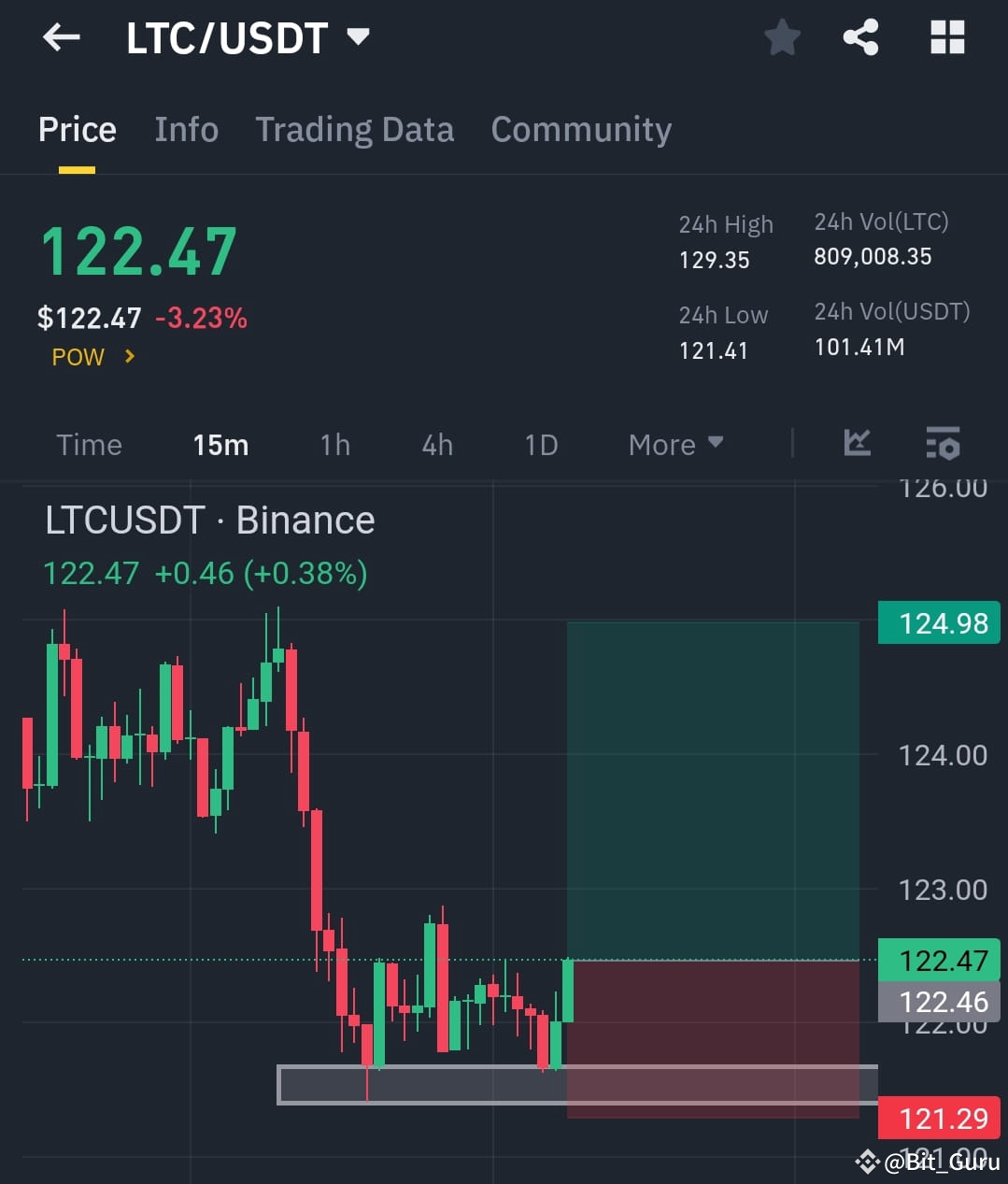Open the indicator settings icon
1008x1184 pixels.
[x=943, y=444]
